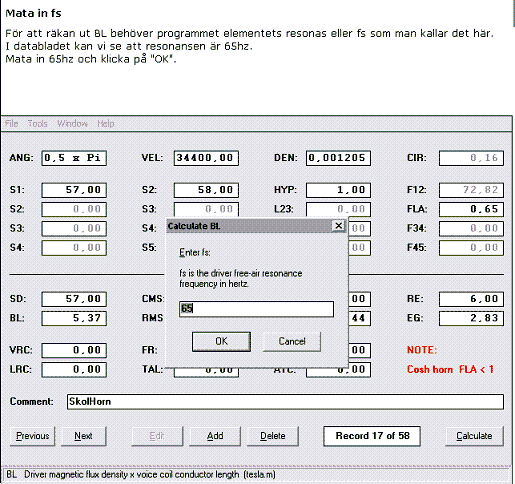This screenshot has height=484, width=515.
Task: Open the File menu
Action: (11, 124)
